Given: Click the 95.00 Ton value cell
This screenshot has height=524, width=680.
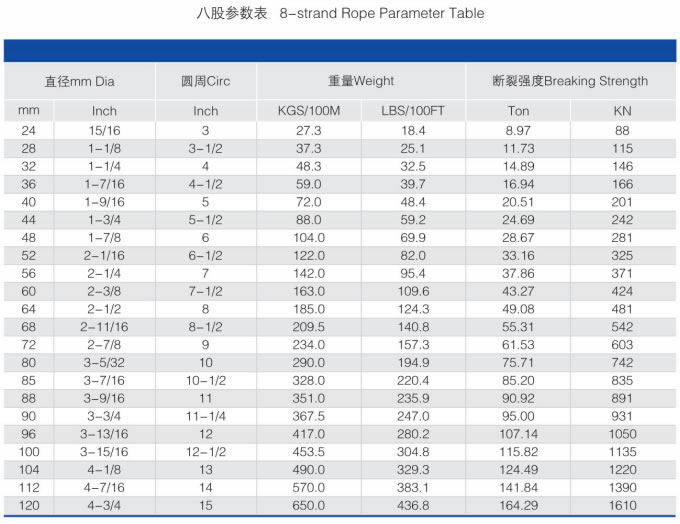Looking at the screenshot, I should (518, 416).
